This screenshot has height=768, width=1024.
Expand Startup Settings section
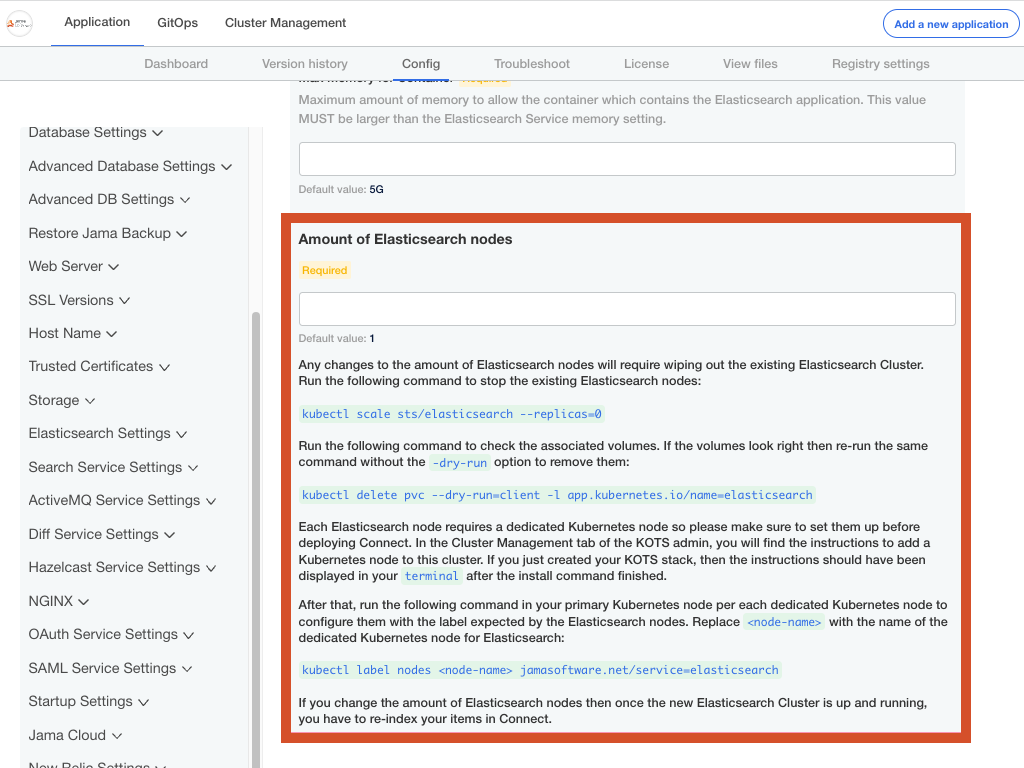89,701
